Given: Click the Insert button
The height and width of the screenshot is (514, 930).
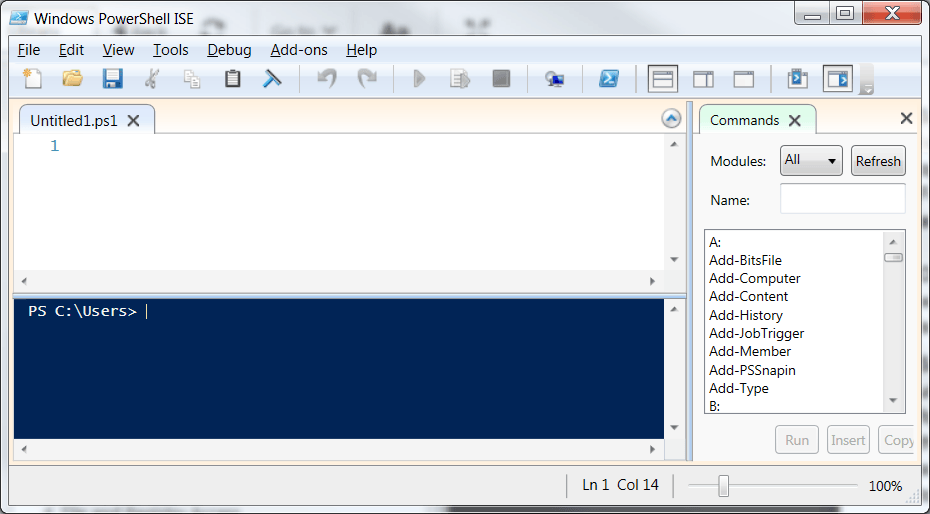Looking at the screenshot, I should point(848,440).
